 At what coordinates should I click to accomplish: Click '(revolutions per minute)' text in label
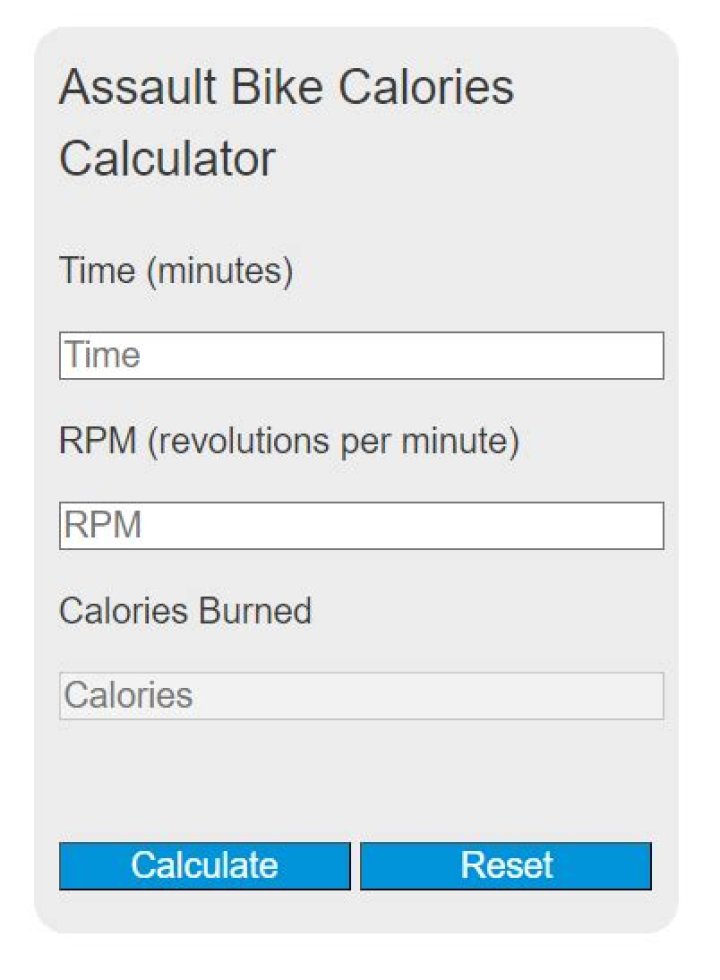(x=333, y=441)
